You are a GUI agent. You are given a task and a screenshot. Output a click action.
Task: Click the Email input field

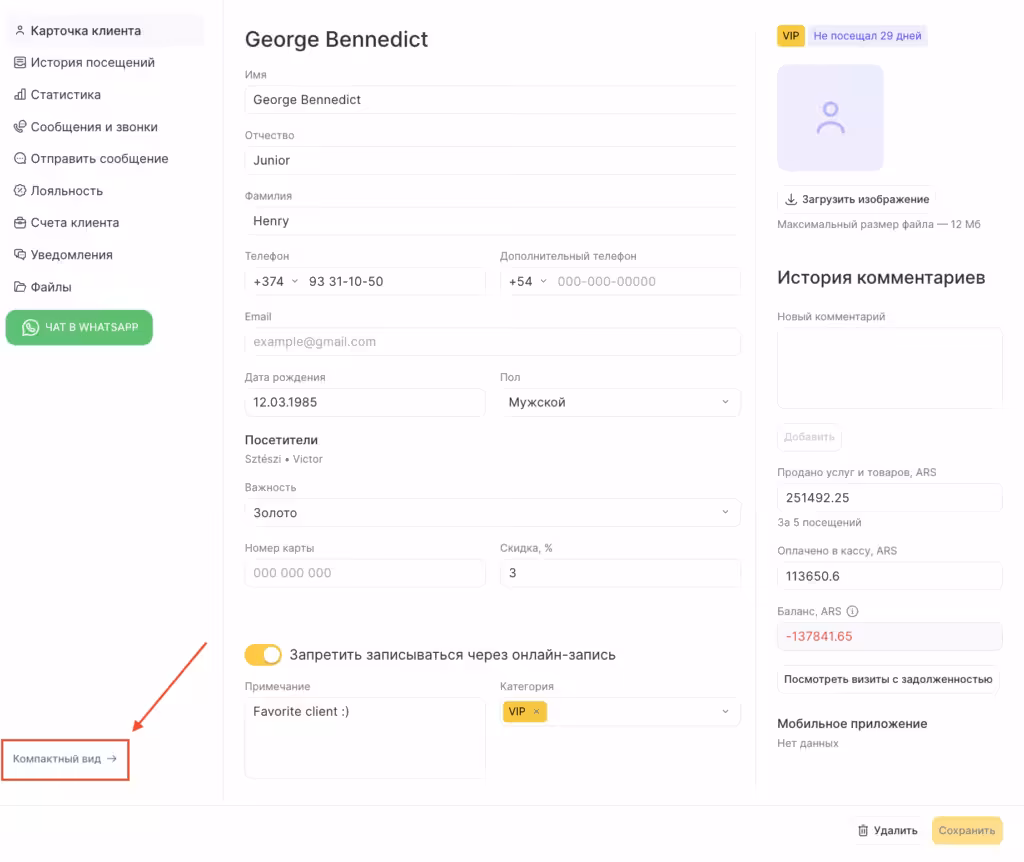[492, 342]
